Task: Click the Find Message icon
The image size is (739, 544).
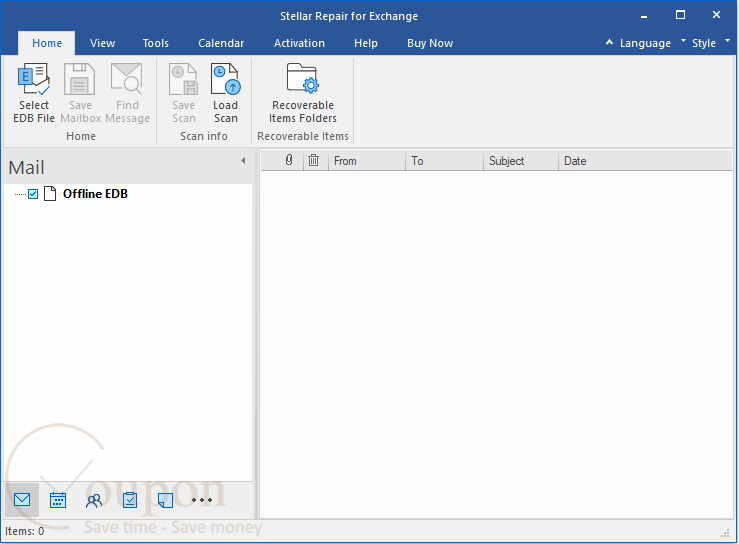Action: [127, 79]
